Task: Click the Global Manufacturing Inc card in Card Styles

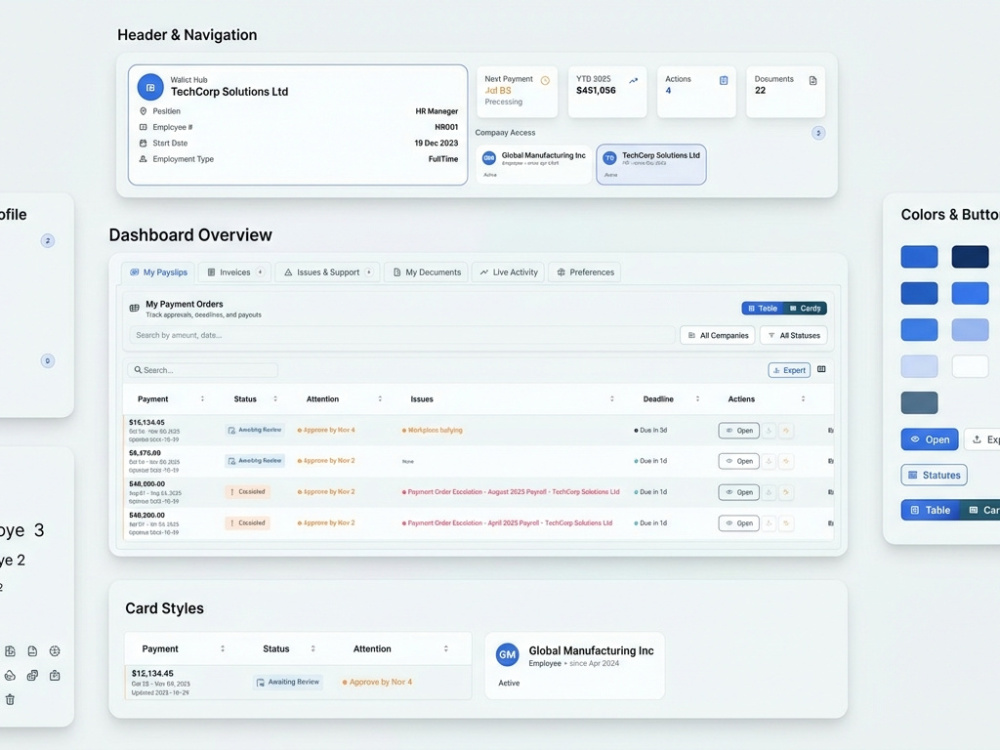Action: (575, 666)
